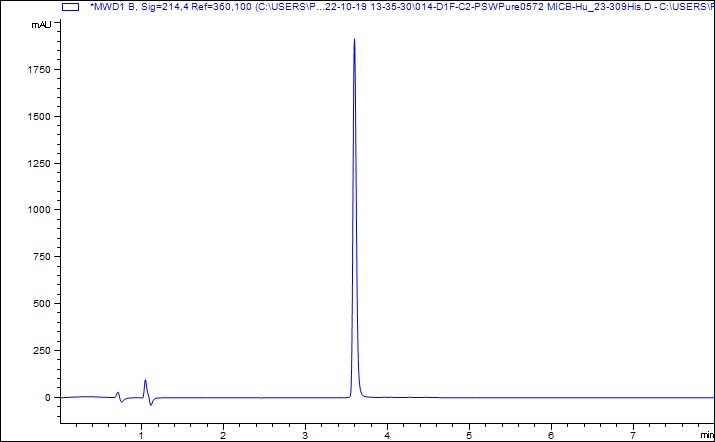715x442 pixels.
Task: Click the mAU y-axis unit label
Action: click(41, 25)
